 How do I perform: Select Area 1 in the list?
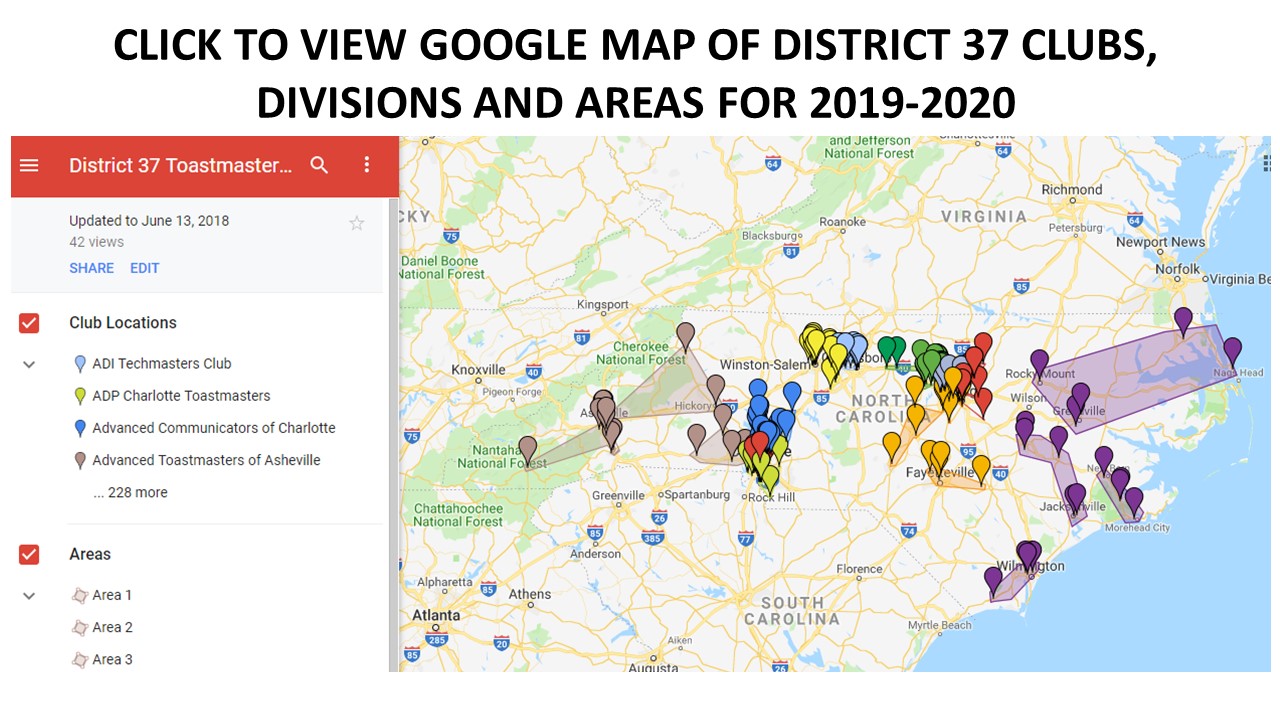pyautogui.click(x=112, y=595)
